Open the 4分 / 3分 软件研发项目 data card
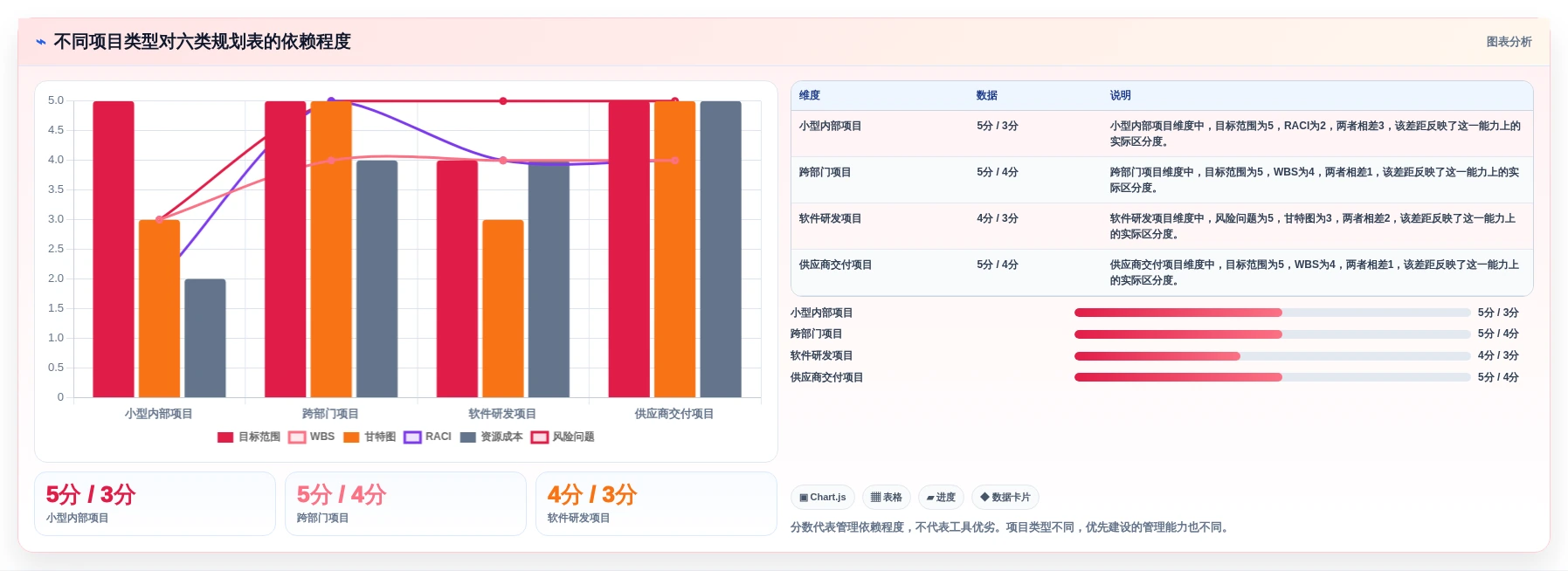The width and height of the screenshot is (1568, 571). point(656,504)
